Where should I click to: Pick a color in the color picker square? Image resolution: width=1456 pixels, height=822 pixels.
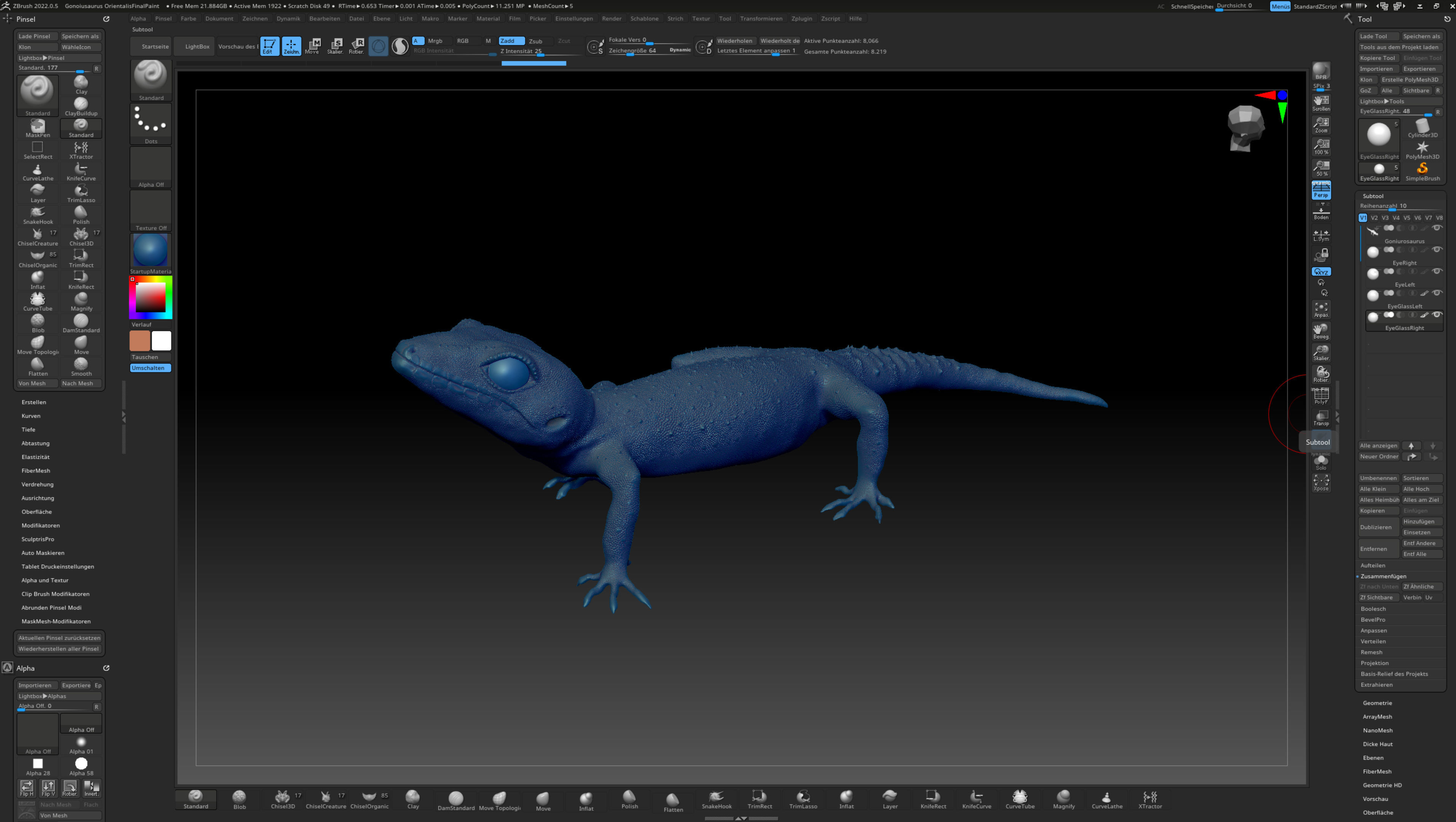click(x=150, y=297)
